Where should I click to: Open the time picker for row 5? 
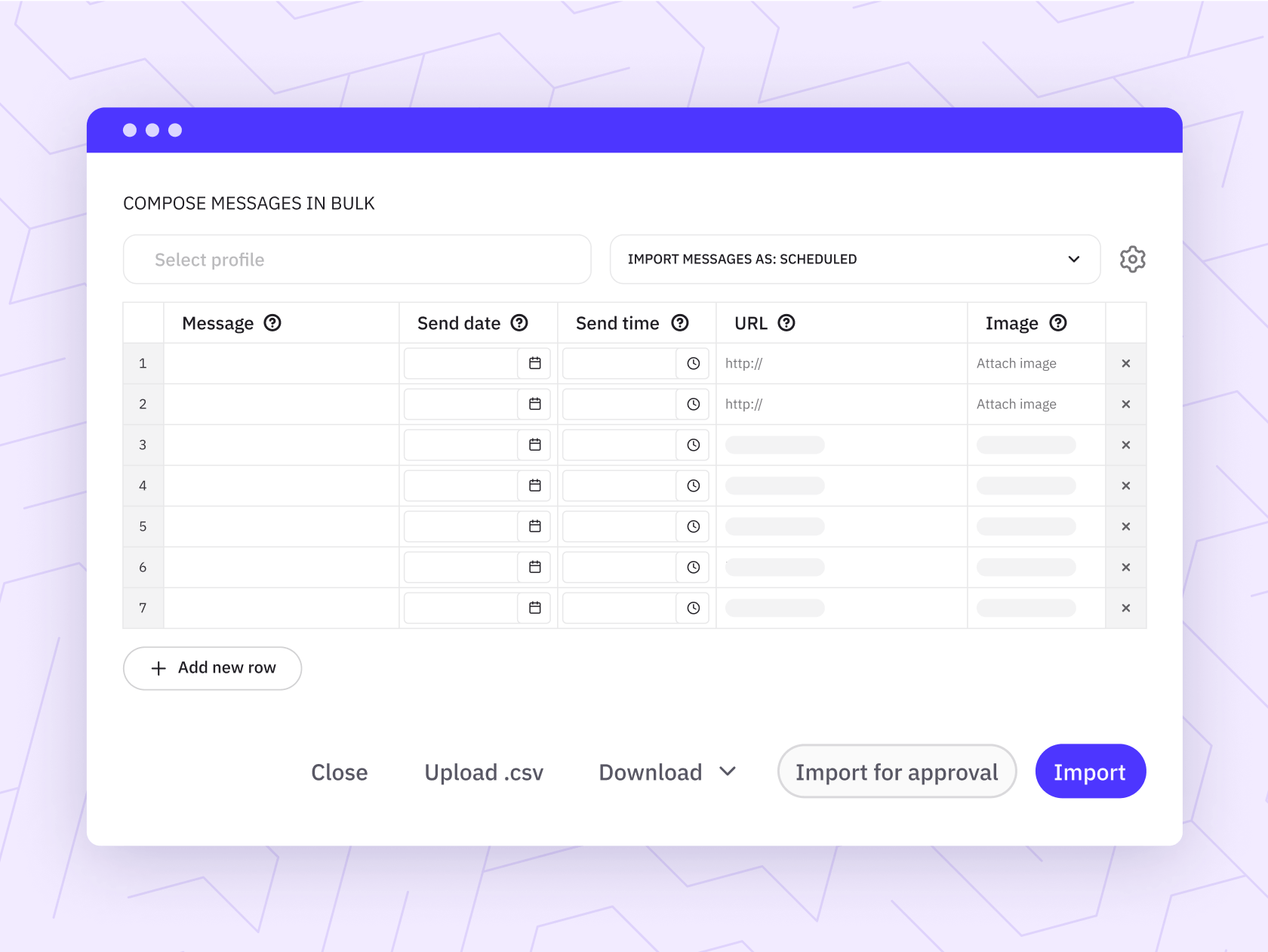[x=693, y=526]
